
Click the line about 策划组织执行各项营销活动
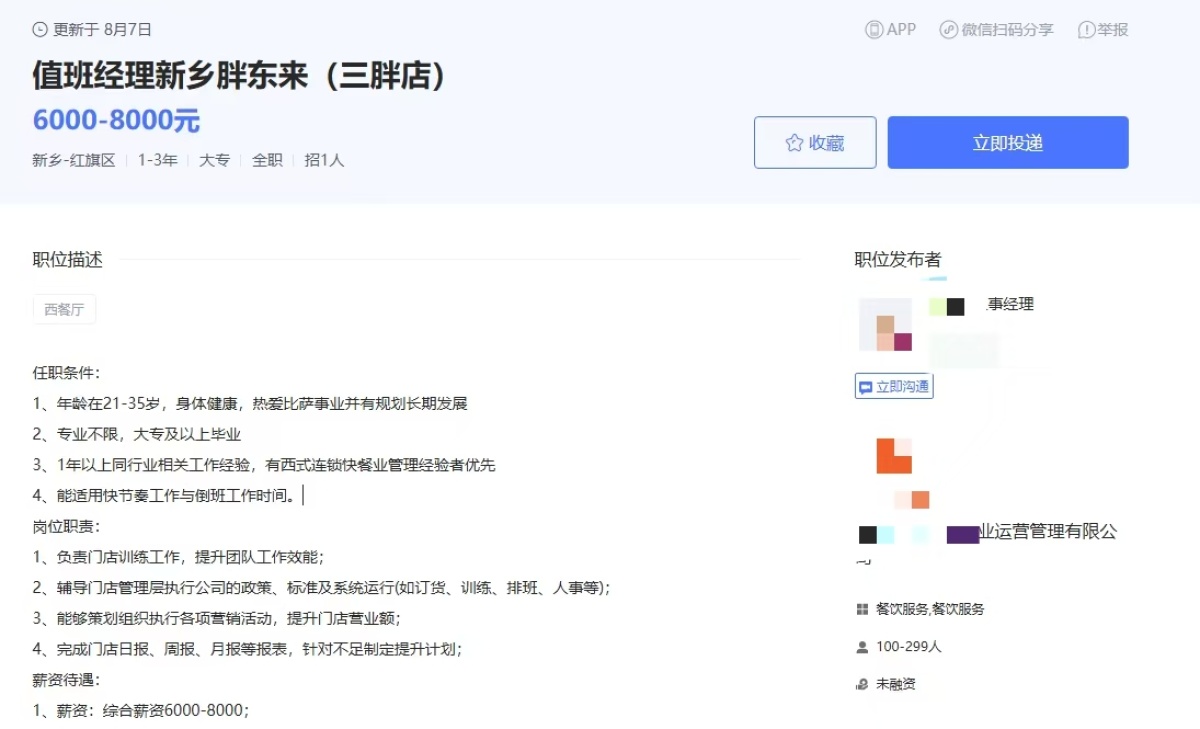click(217, 619)
